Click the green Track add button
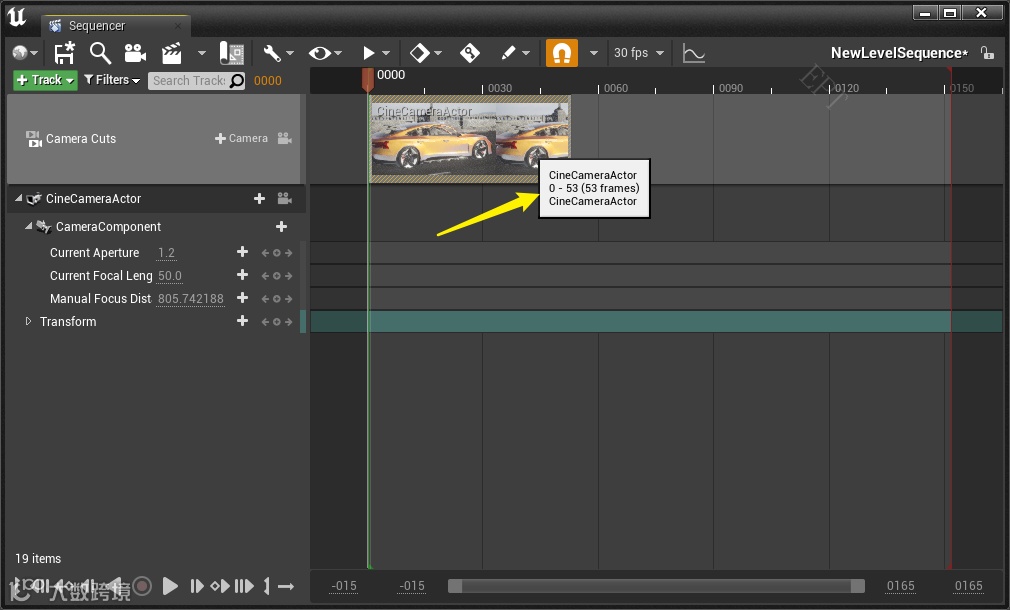This screenshot has height=610, width=1010. coord(45,80)
